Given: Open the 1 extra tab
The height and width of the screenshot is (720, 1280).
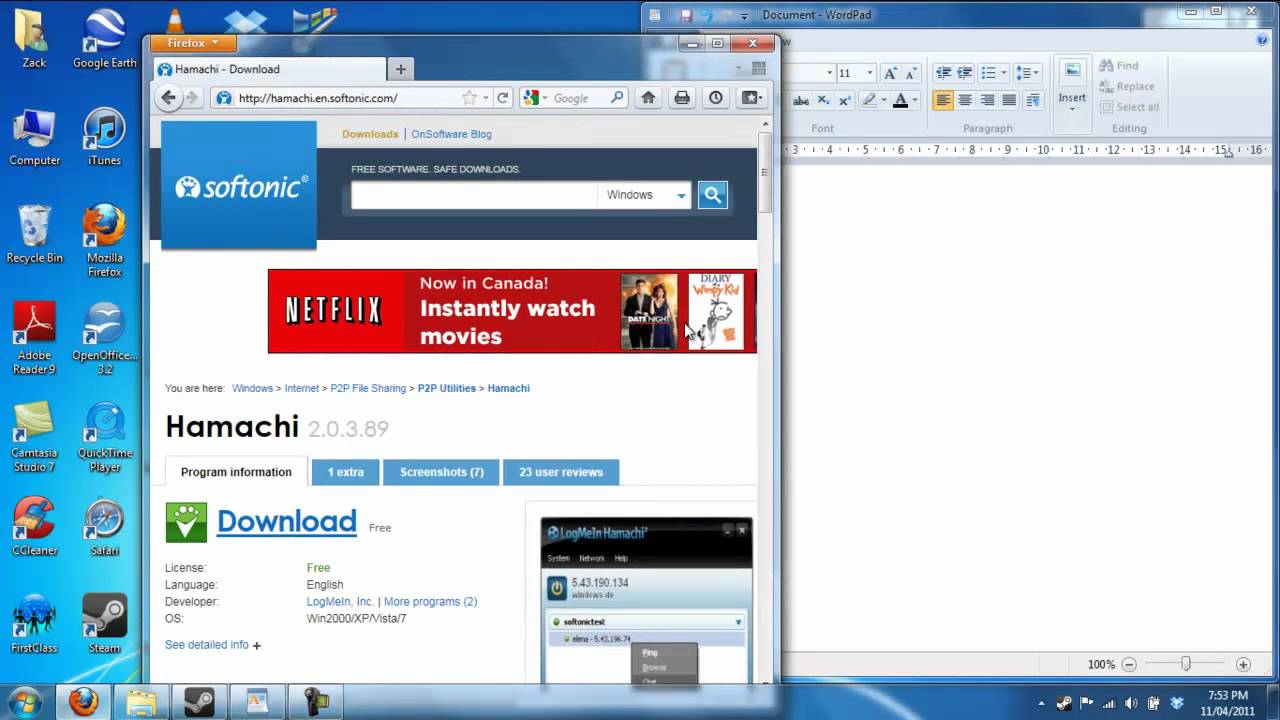Looking at the screenshot, I should pyautogui.click(x=346, y=472).
